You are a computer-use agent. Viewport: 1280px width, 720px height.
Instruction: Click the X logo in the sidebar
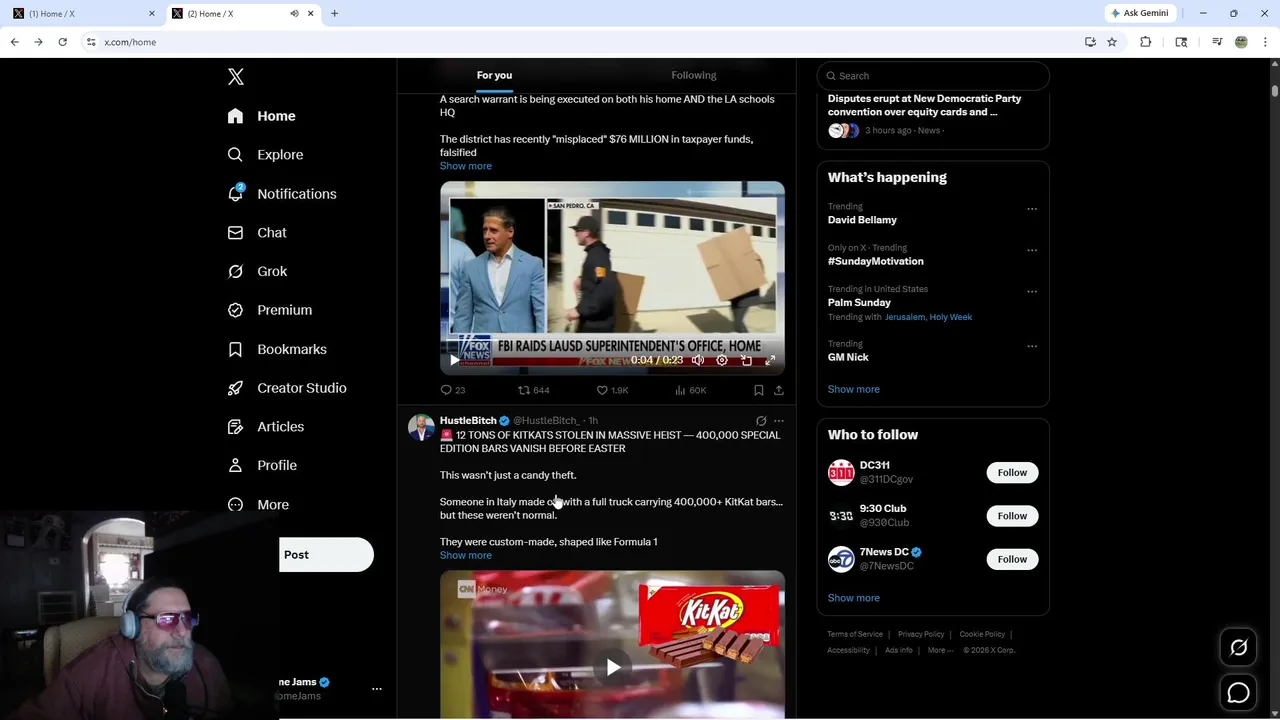click(236, 77)
